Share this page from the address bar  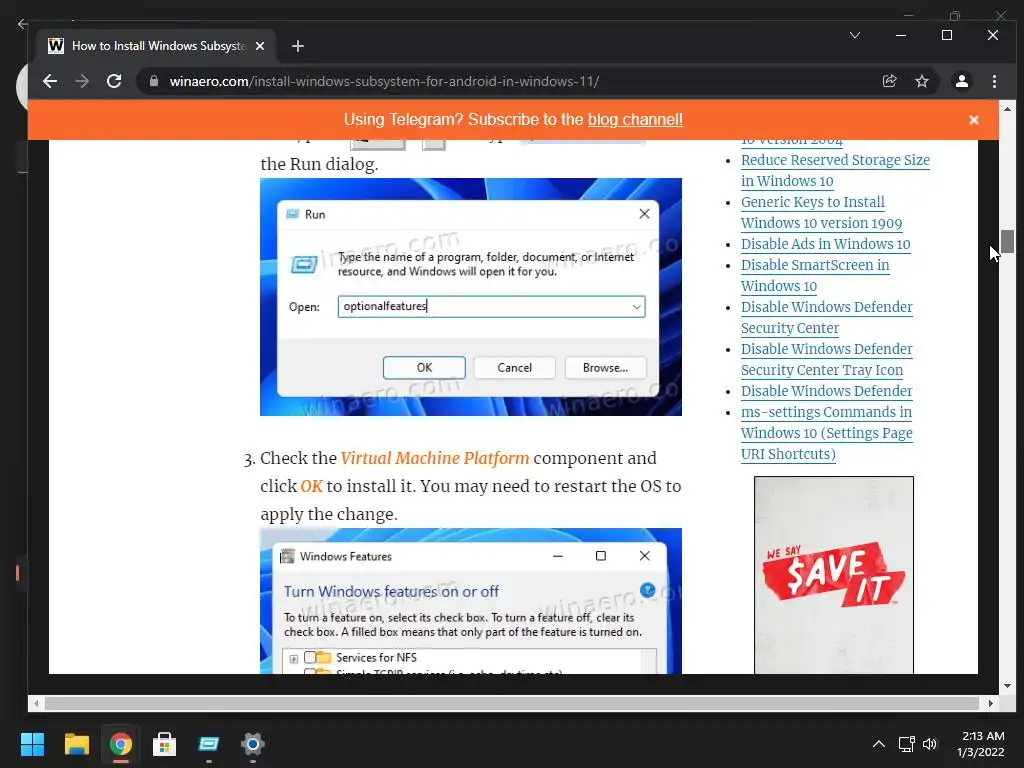pos(889,81)
